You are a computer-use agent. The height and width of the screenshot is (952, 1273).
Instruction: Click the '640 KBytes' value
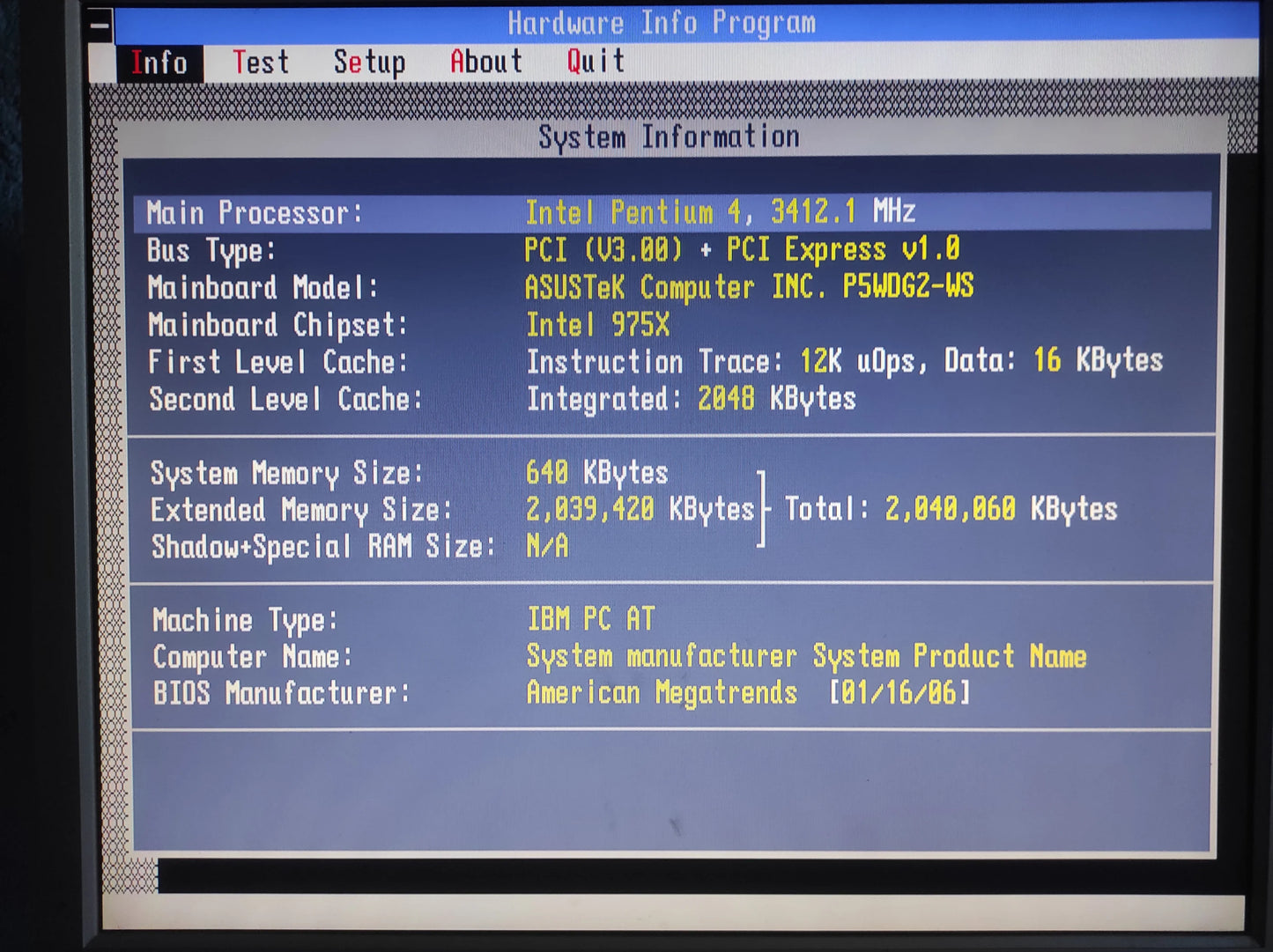point(597,473)
